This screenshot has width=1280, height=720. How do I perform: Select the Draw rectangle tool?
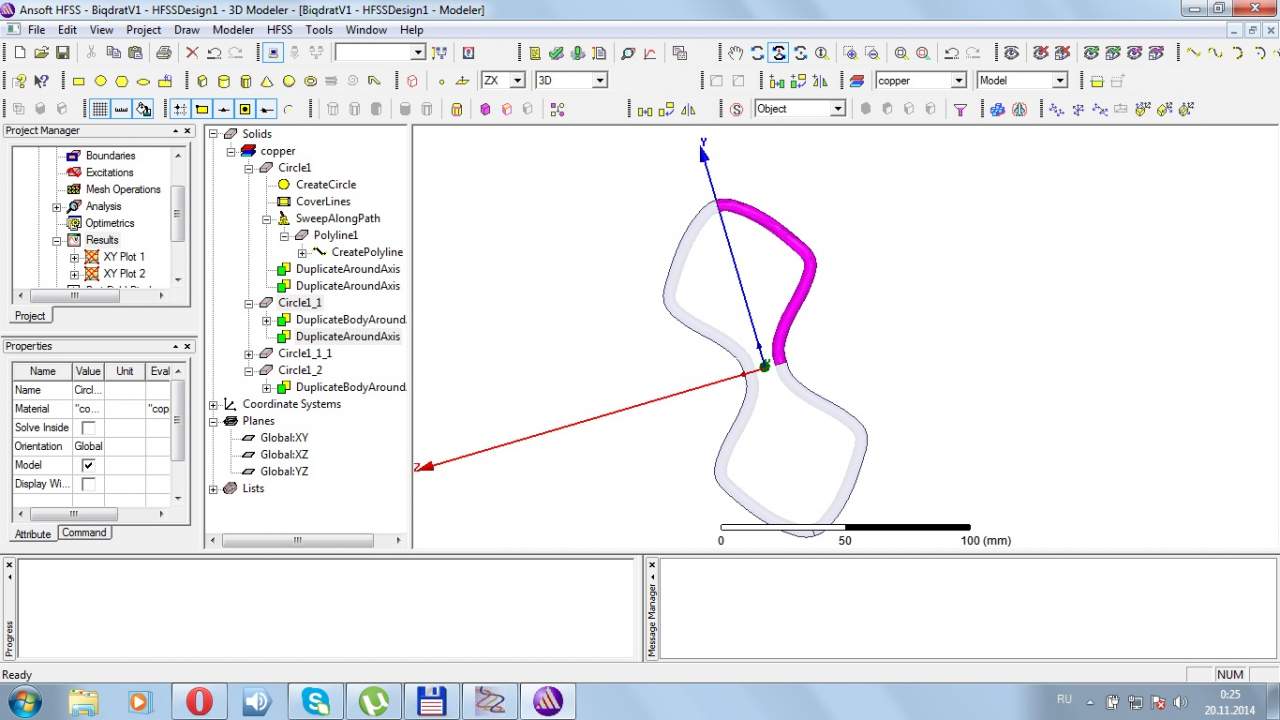click(79, 81)
